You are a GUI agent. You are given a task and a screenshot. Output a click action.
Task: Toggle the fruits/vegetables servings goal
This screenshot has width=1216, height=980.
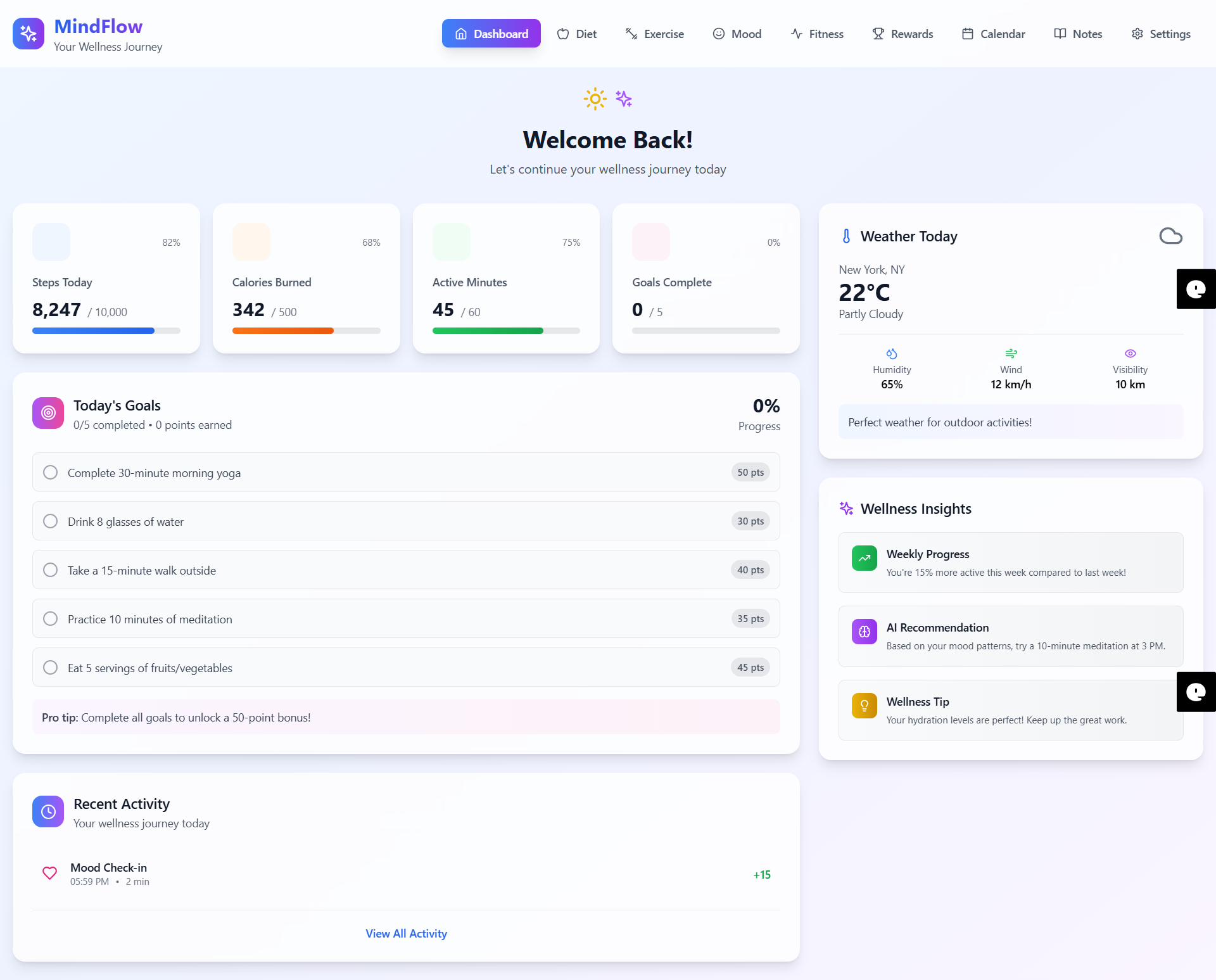(51, 668)
